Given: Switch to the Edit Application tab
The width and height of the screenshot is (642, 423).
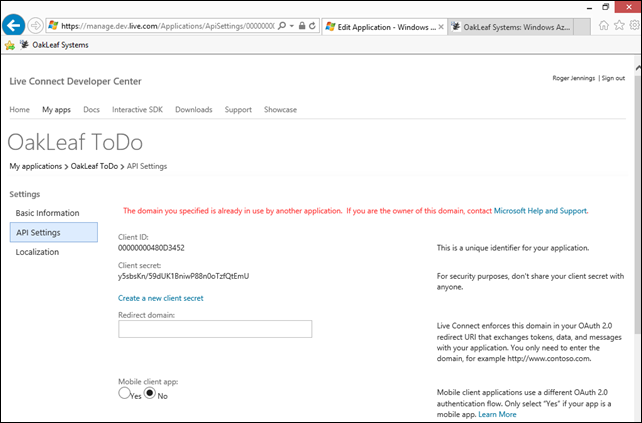Looking at the screenshot, I should (x=384, y=27).
